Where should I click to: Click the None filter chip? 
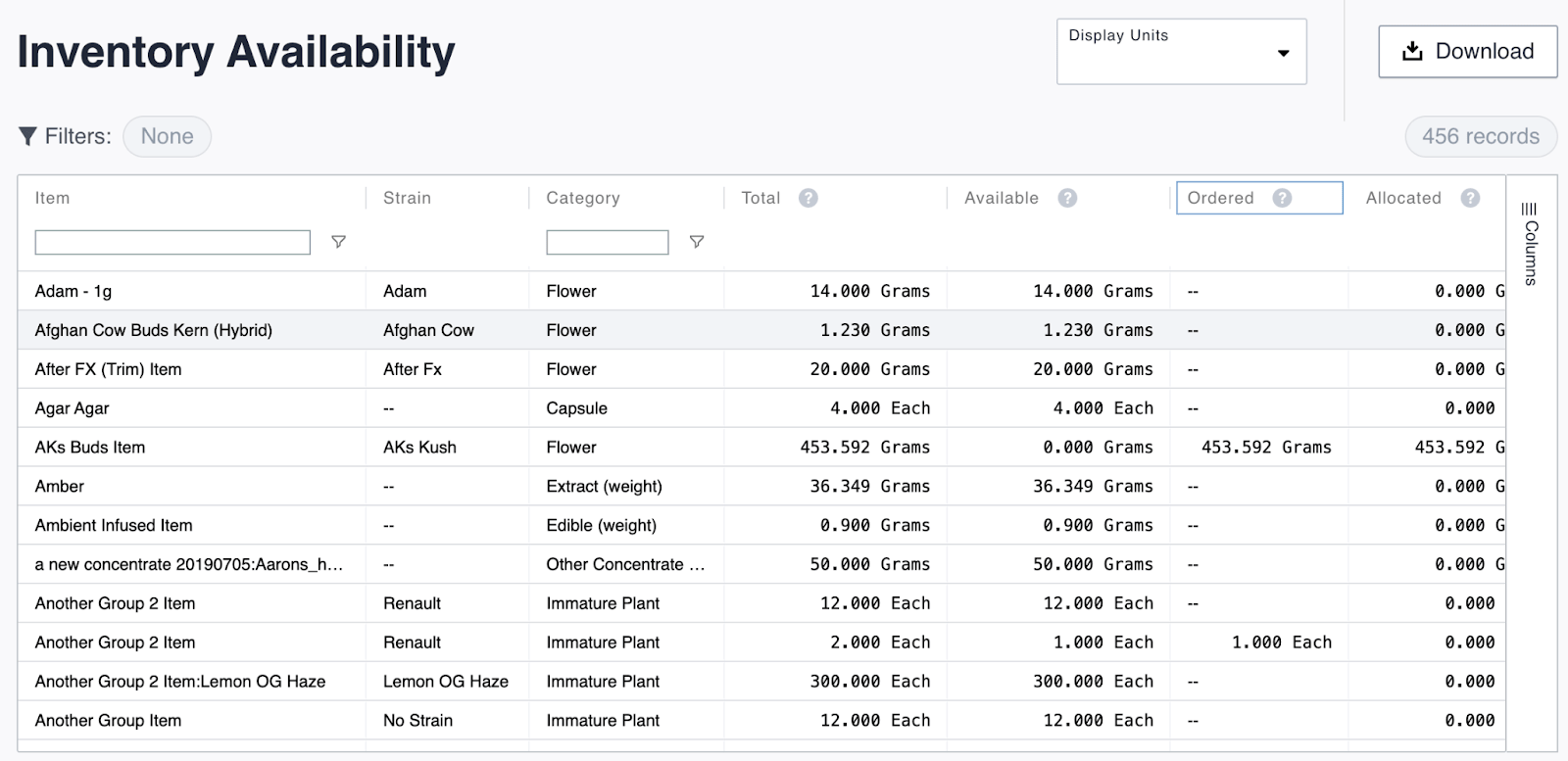coord(167,136)
